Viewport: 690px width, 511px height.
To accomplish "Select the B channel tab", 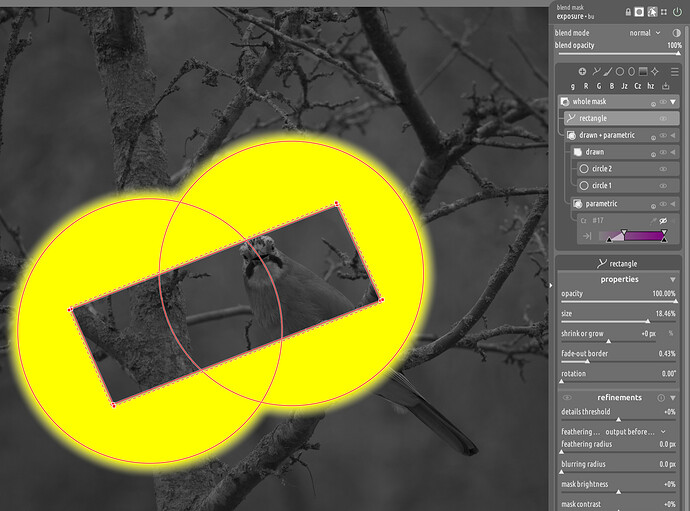I will coord(612,86).
